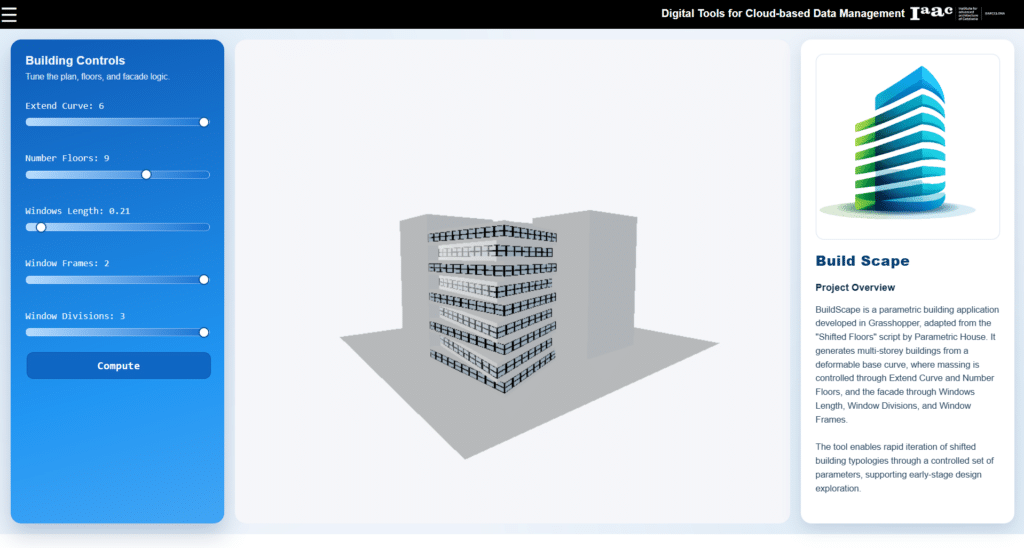Click the Project Overview subheading
Viewport: 1024px width, 548px height.
pos(855,288)
